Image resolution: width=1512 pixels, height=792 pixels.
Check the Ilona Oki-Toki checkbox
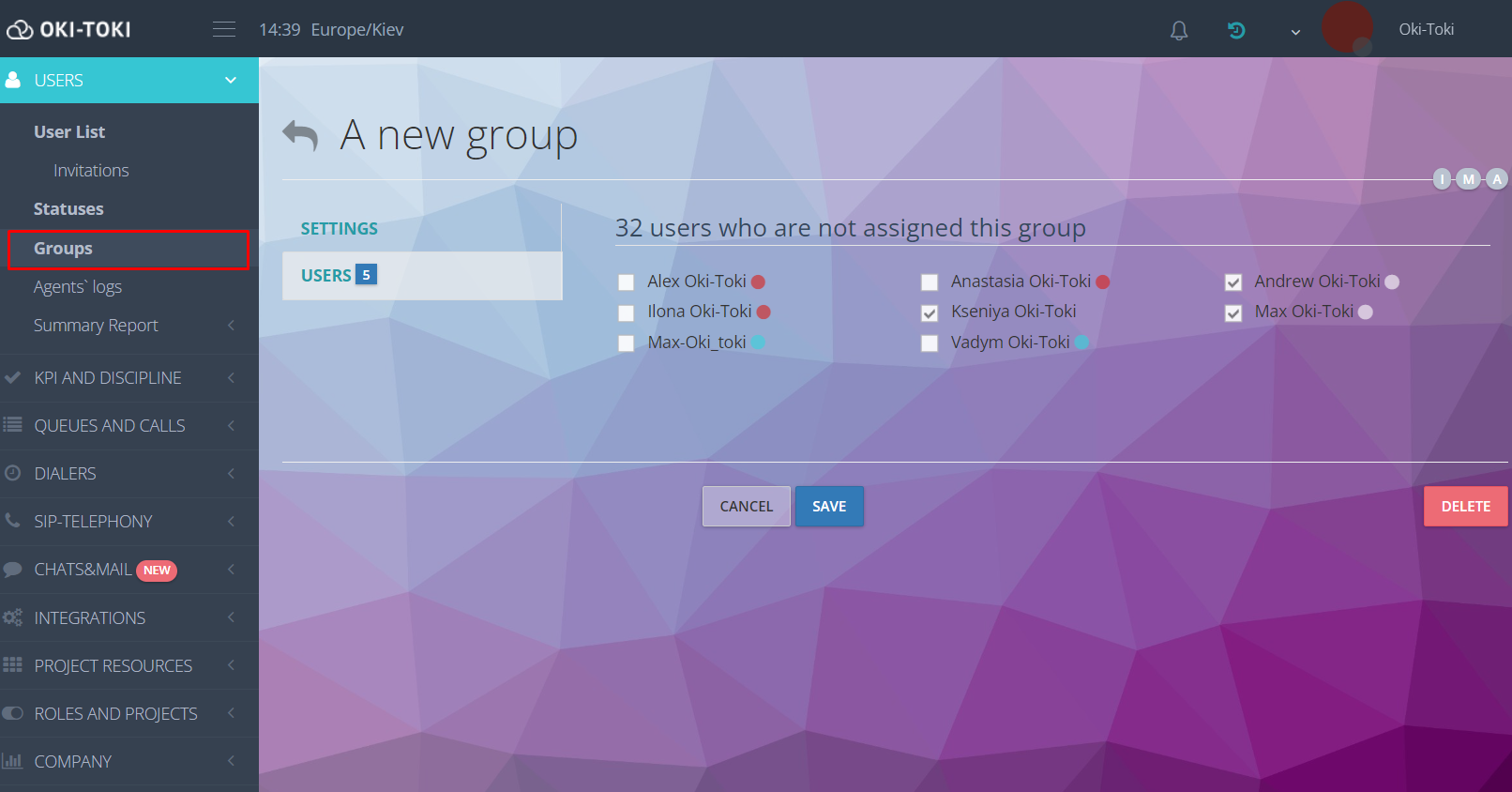627,313
